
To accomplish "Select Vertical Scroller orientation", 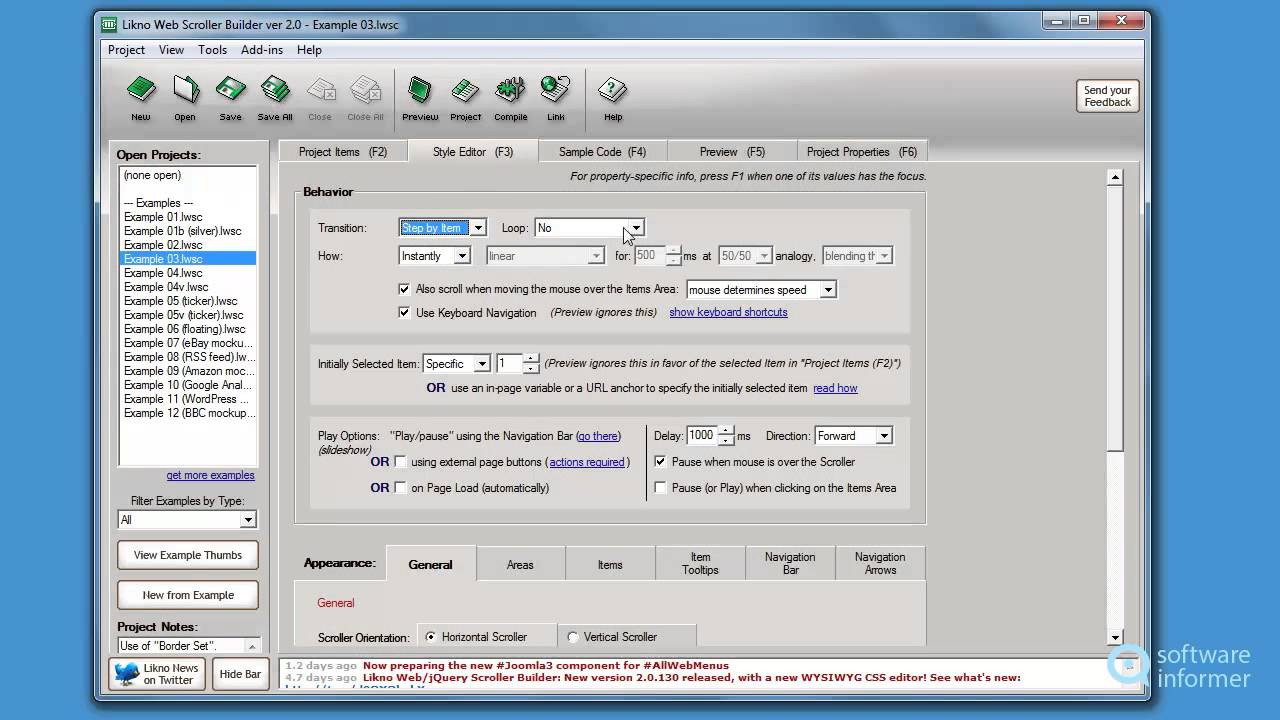I will (x=573, y=637).
